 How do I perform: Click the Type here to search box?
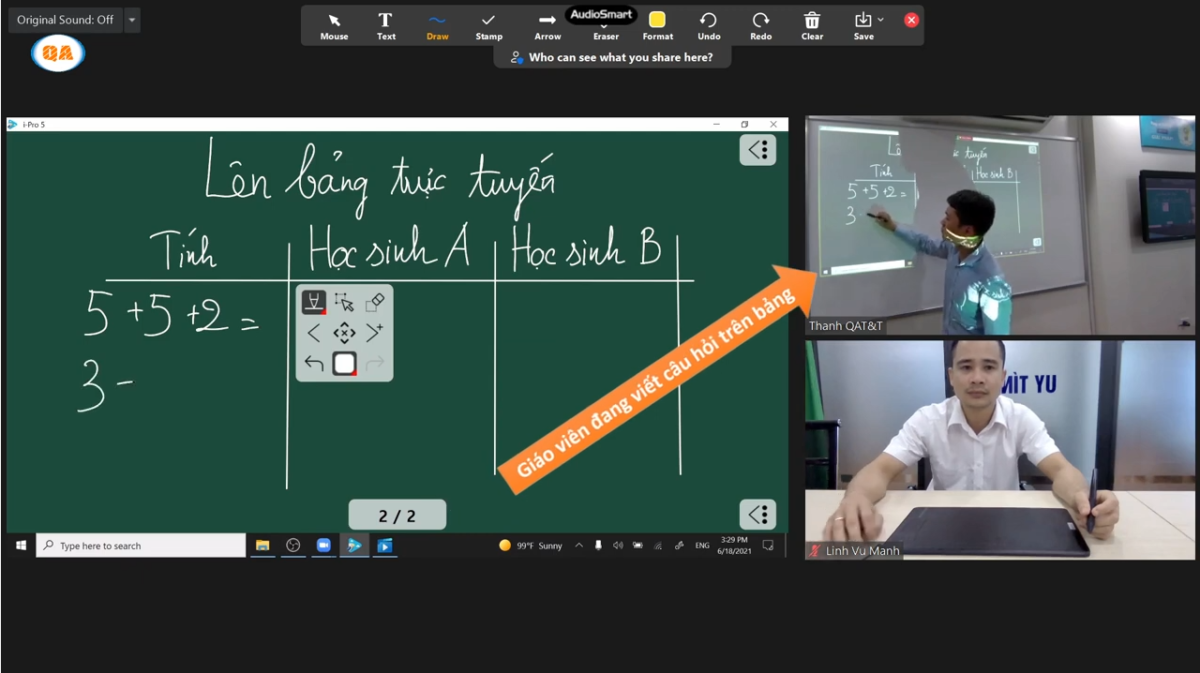141,545
